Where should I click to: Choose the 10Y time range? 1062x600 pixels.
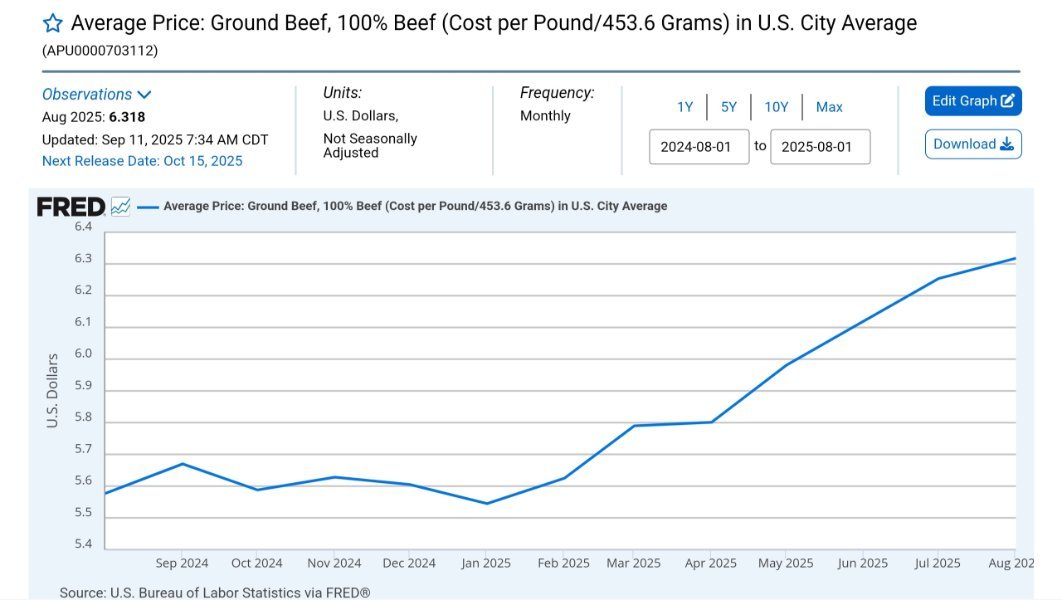(776, 107)
